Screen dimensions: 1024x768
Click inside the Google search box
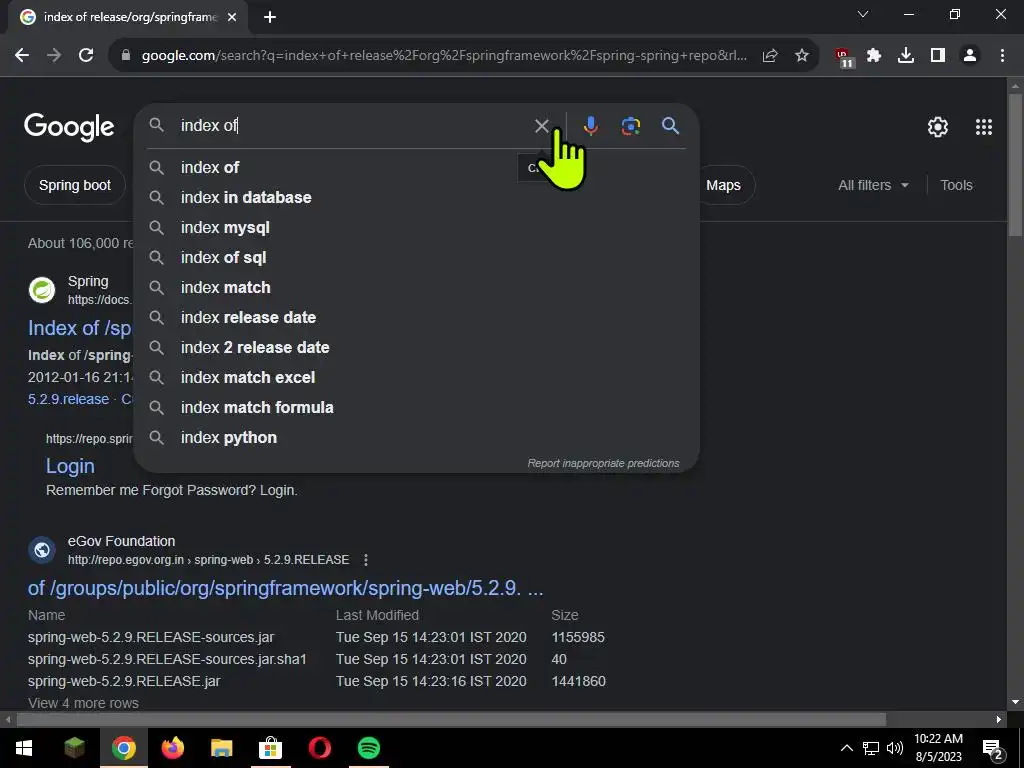[x=353, y=125]
